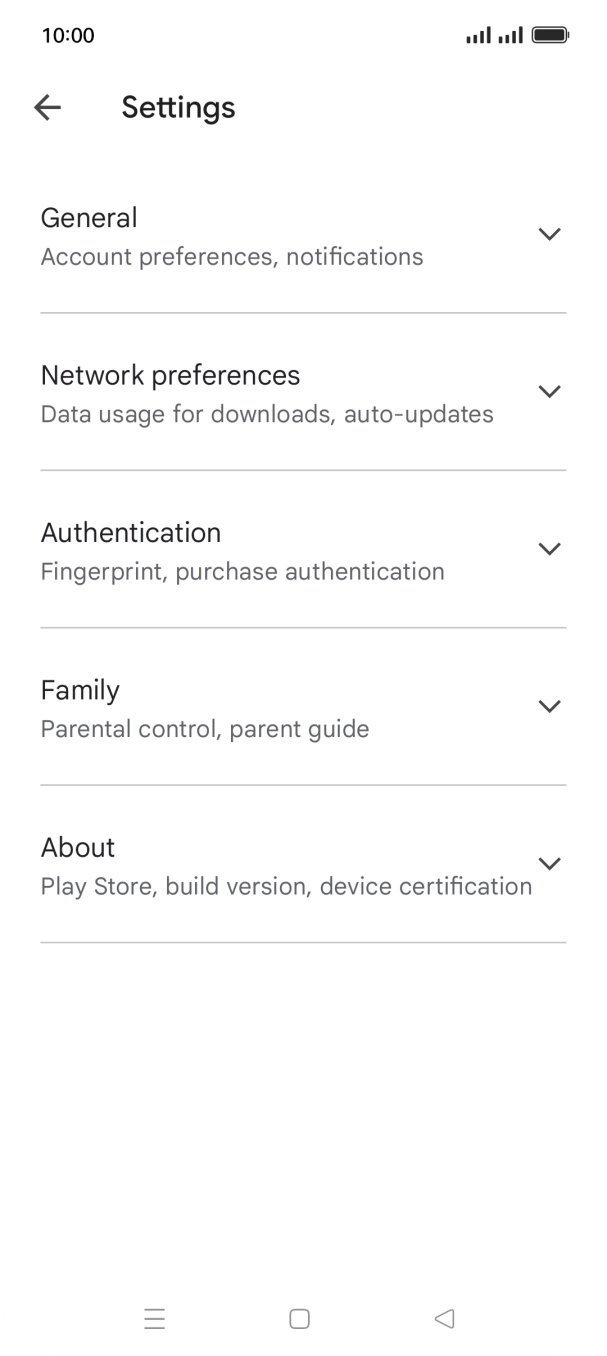This screenshot has height=1356, width=607.
Task: Expand the Network preferences chevron
Action: click(548, 391)
